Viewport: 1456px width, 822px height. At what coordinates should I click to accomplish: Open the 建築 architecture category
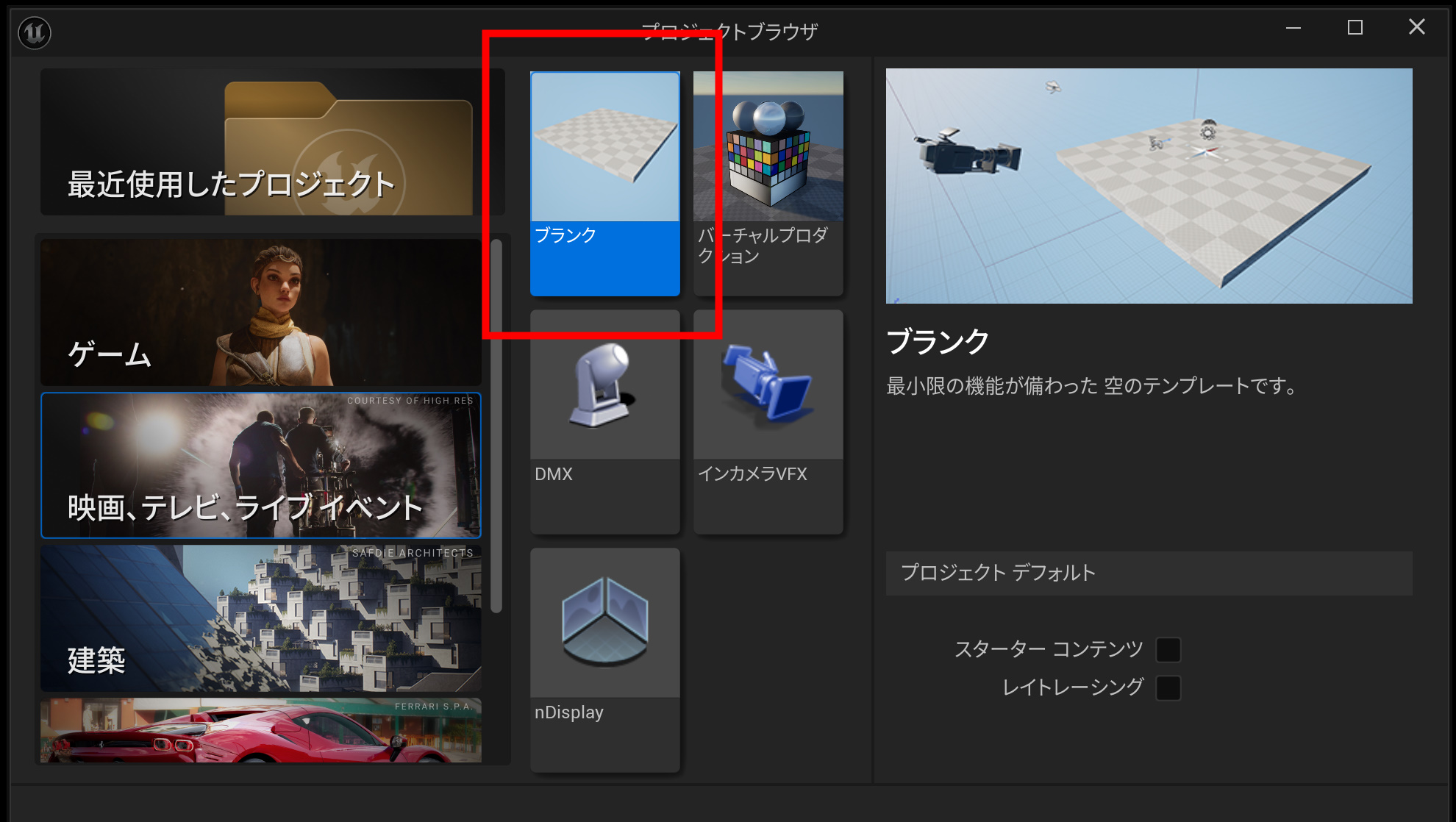coord(261,618)
